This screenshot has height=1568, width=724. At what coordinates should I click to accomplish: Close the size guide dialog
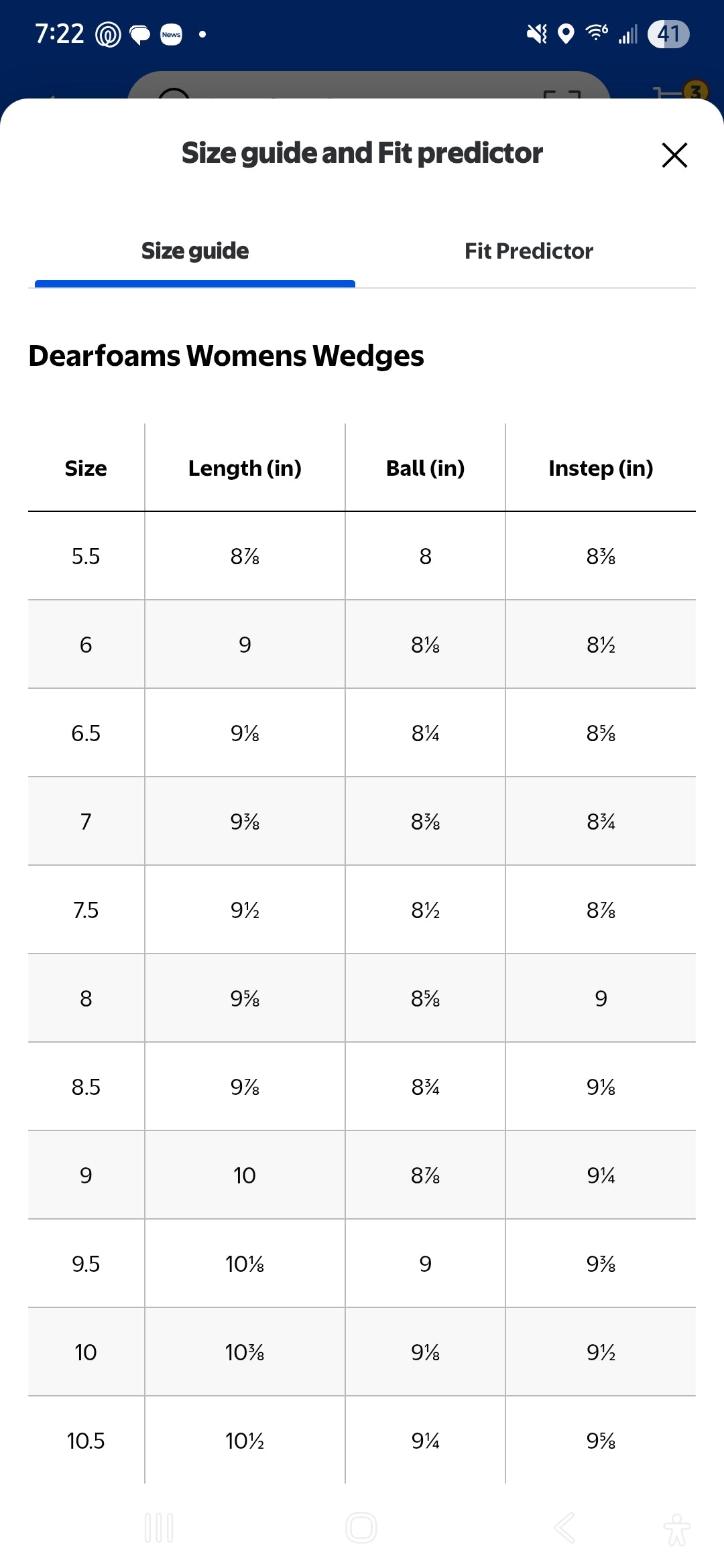(674, 155)
